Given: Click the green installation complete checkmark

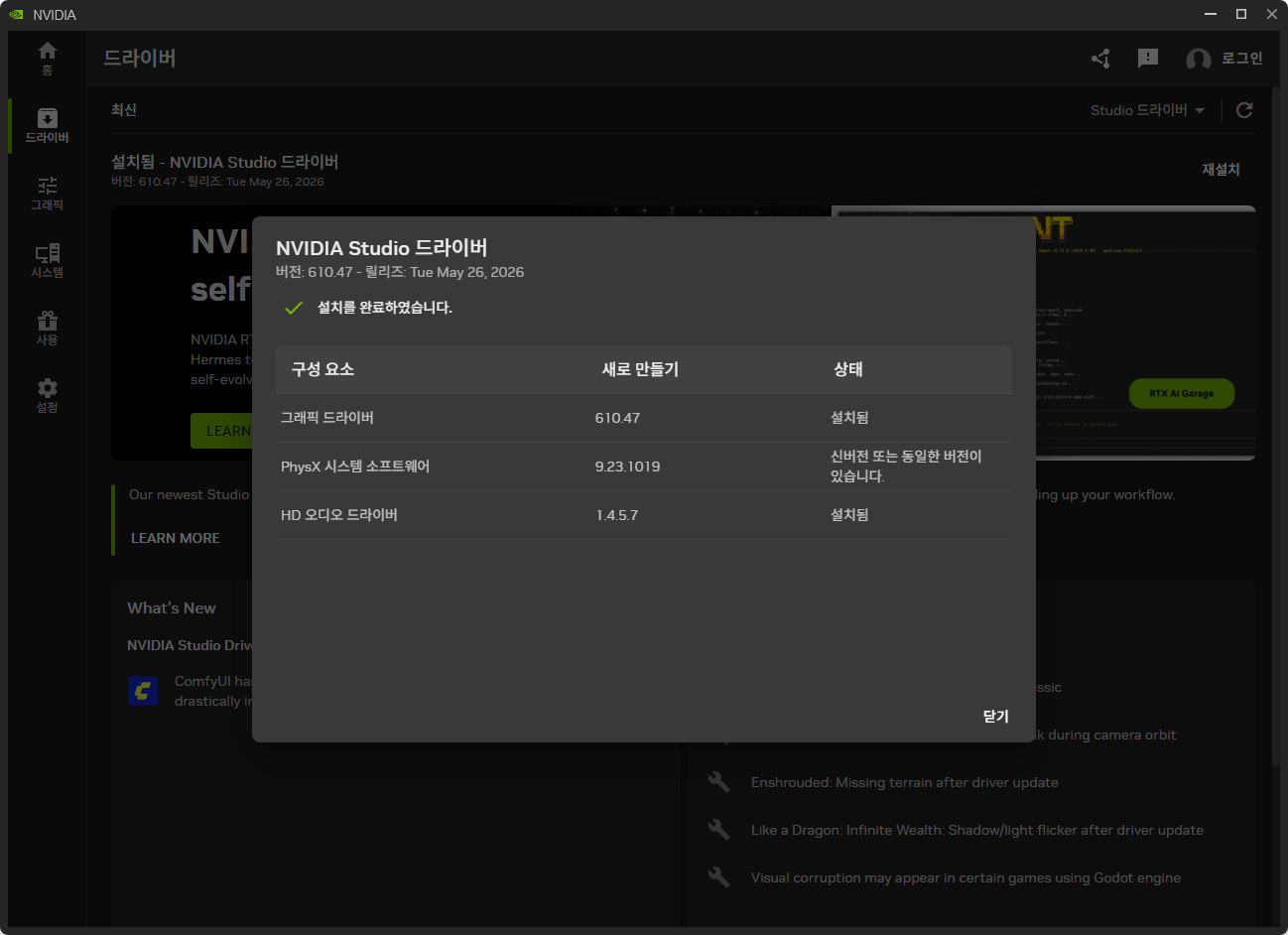Looking at the screenshot, I should (x=293, y=308).
